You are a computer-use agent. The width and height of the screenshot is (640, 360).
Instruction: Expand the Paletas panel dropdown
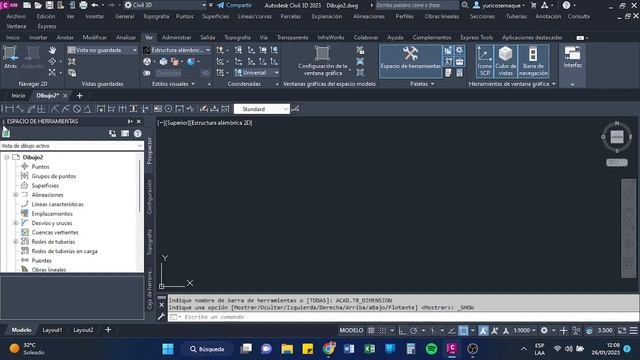tap(422, 84)
